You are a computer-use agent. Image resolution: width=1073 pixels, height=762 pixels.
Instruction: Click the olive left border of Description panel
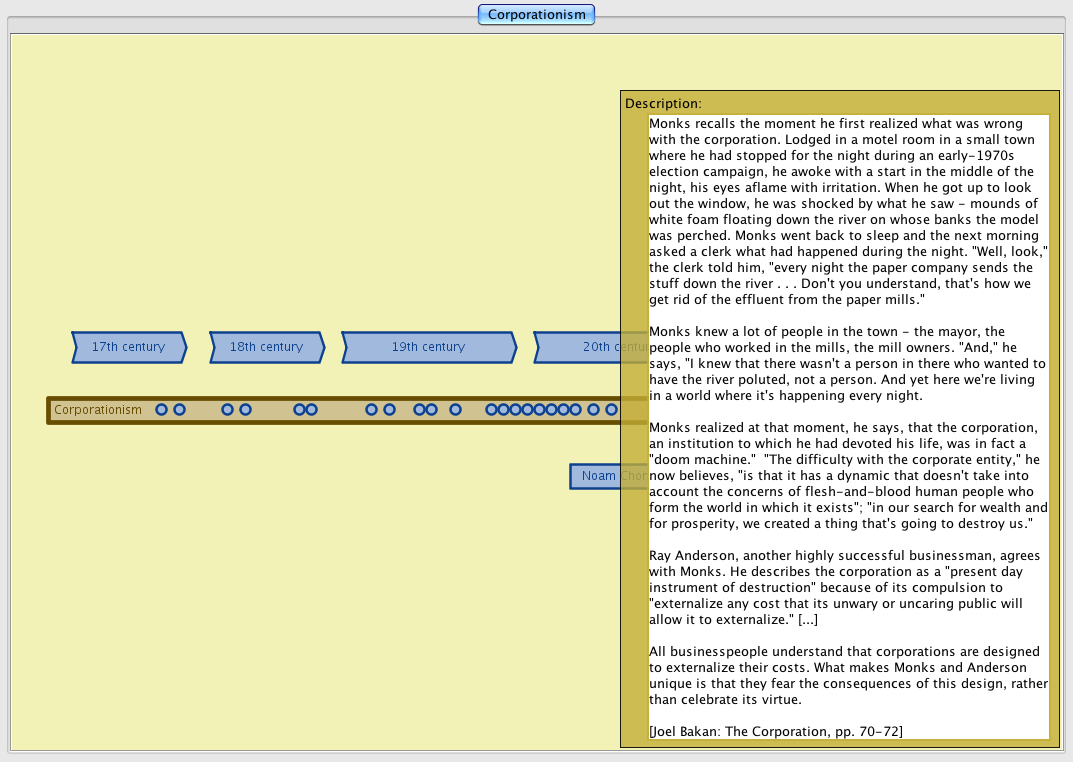point(634,430)
